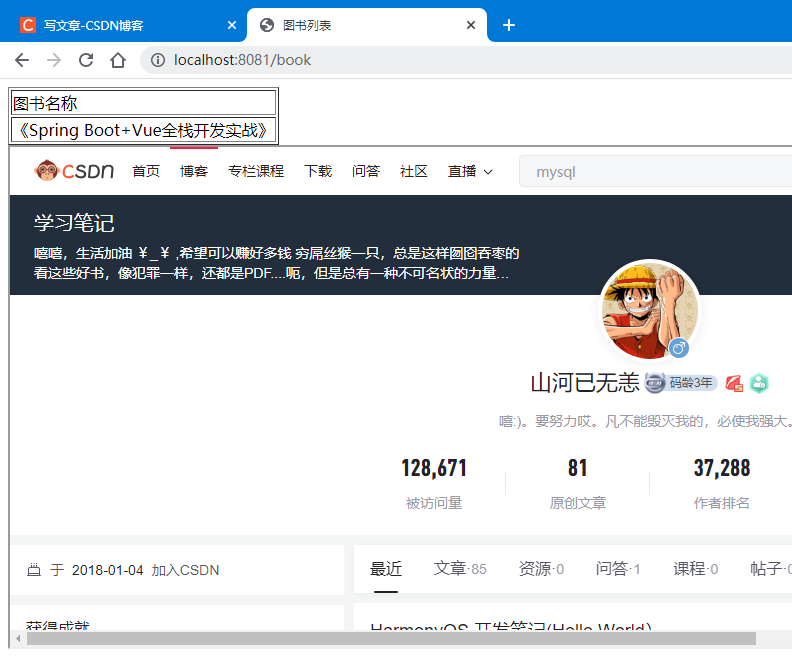The height and width of the screenshot is (663, 792).
Task: Click the 图书名称 table header cell
Action: coord(143,103)
